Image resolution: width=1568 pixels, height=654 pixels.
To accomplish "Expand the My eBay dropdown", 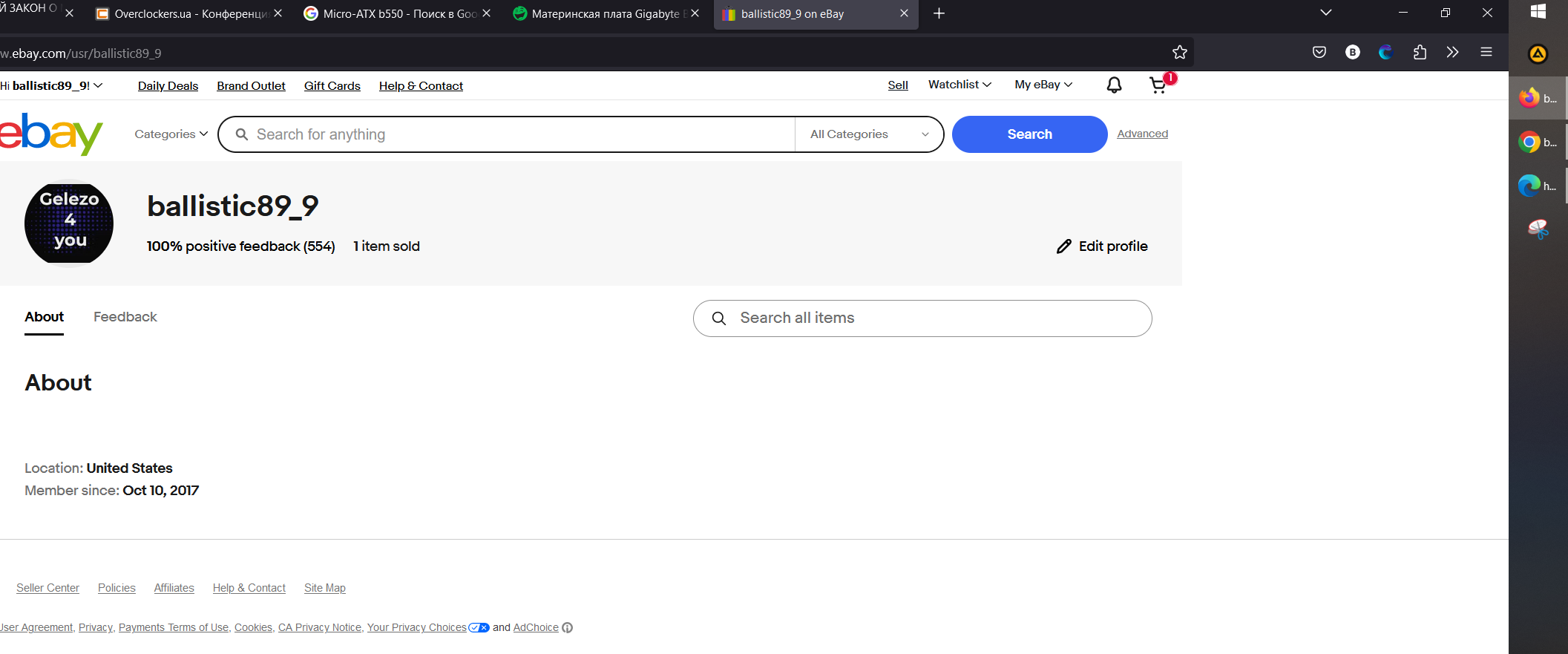I will coord(1043,85).
